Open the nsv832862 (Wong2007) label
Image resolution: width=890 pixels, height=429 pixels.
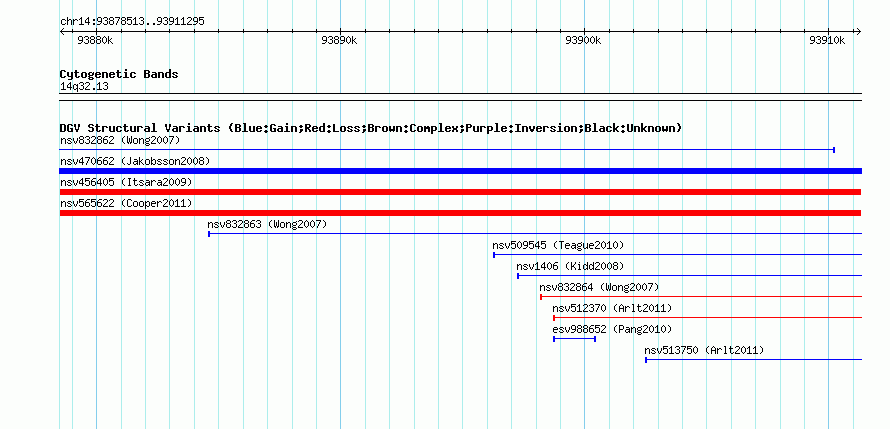120,140
